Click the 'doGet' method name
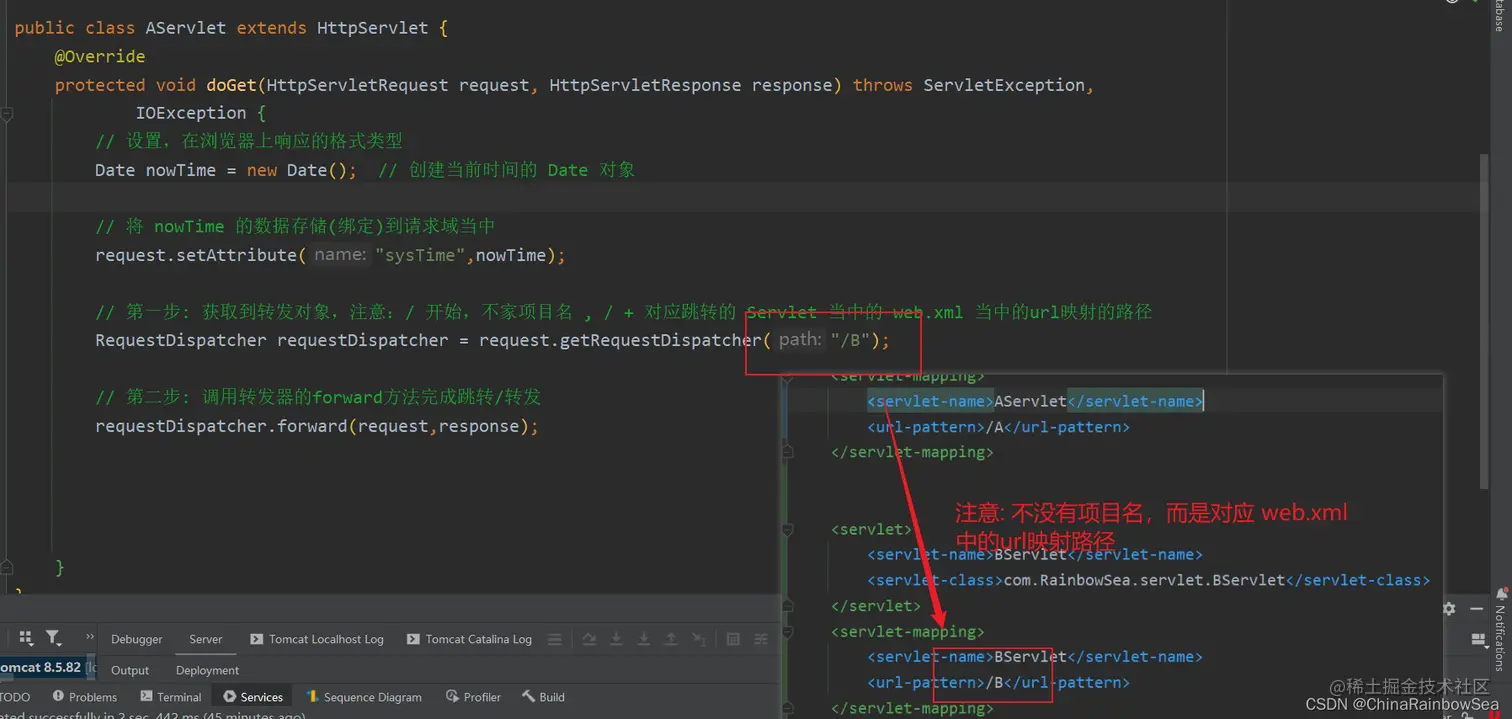Viewport: 1512px width, 719px height. [231, 85]
